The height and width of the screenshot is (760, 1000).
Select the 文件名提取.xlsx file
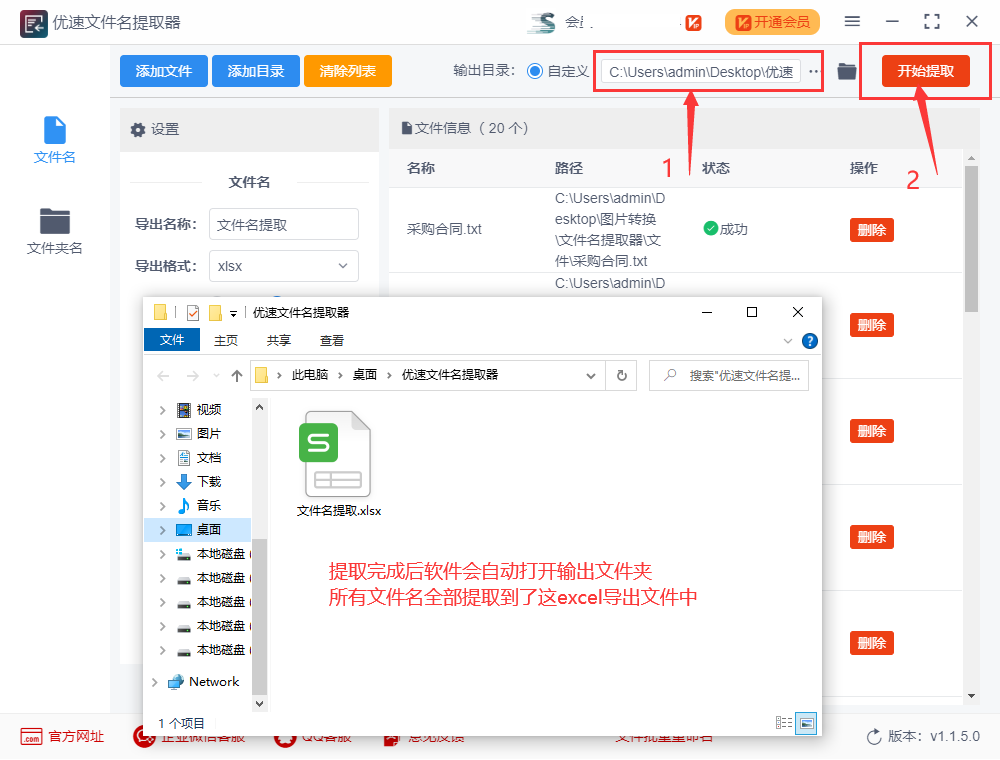339,464
